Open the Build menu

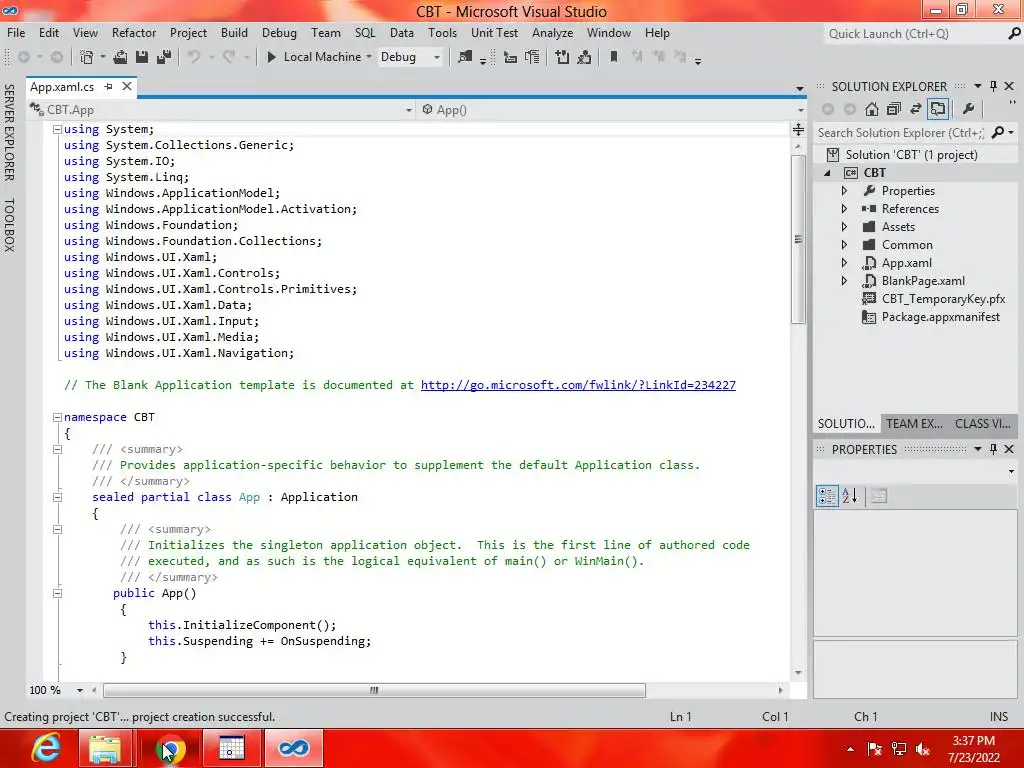234,33
